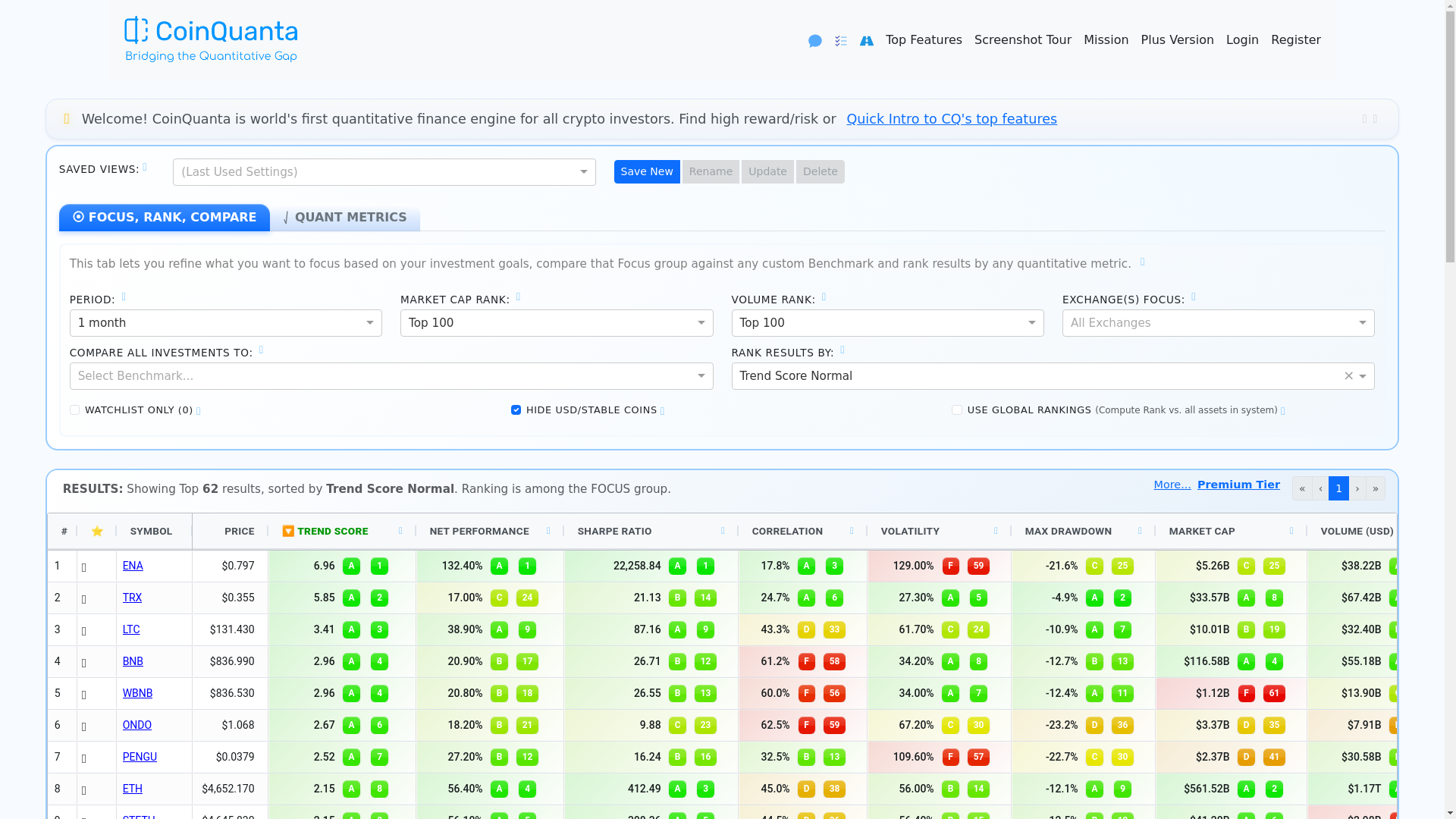Click the green A grade badge for ENA trend score

coord(351,566)
